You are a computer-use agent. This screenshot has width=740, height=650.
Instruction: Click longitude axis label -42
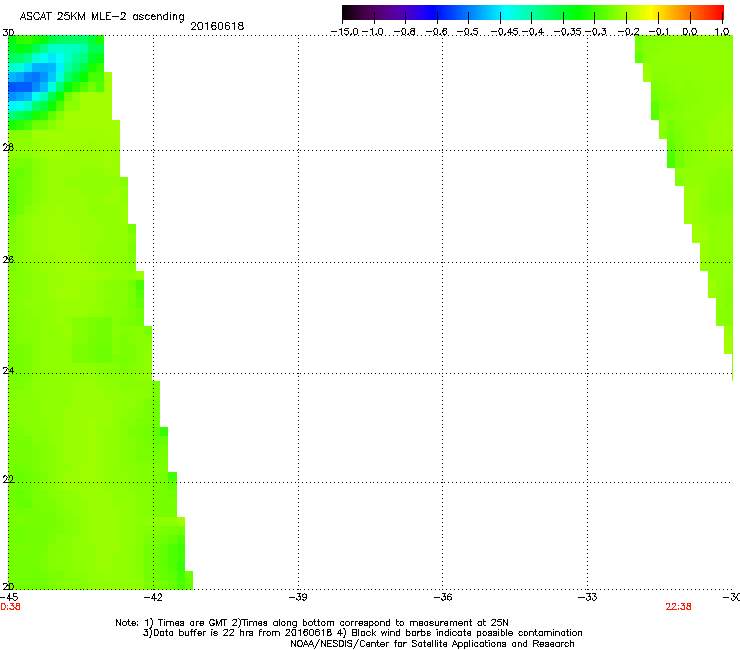(153, 597)
